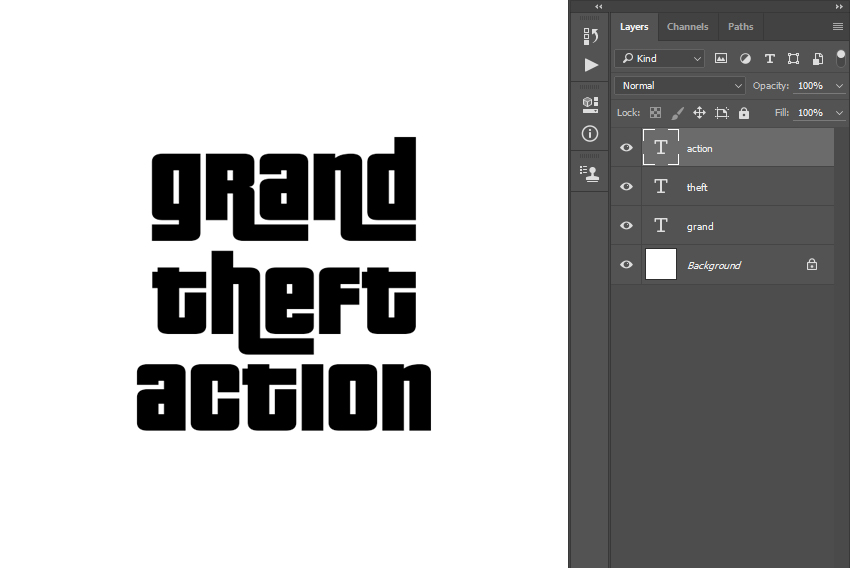Open the Info panel icon
Image resolution: width=850 pixels, height=568 pixels.
[590, 133]
